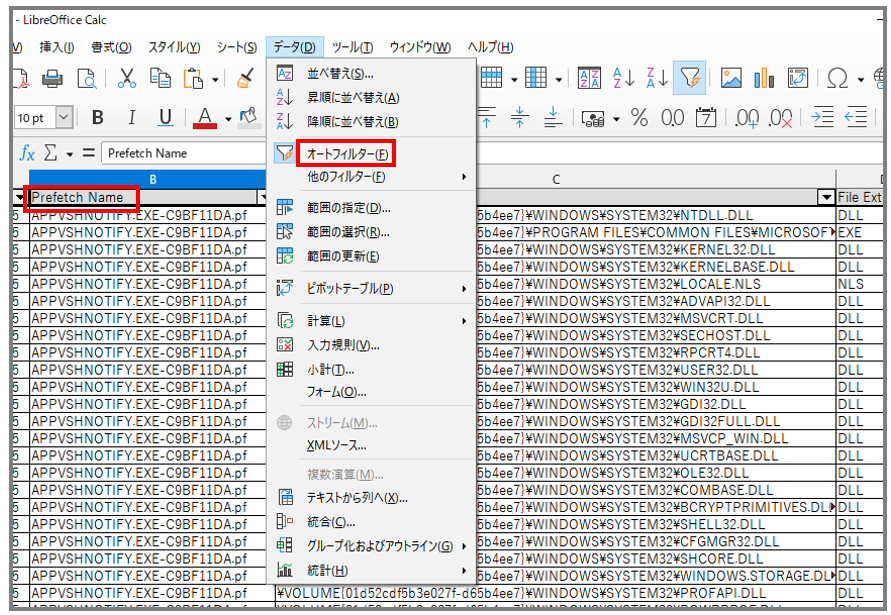Add a decimal place with toolbar icon
891x615 pixels.
tap(746, 118)
